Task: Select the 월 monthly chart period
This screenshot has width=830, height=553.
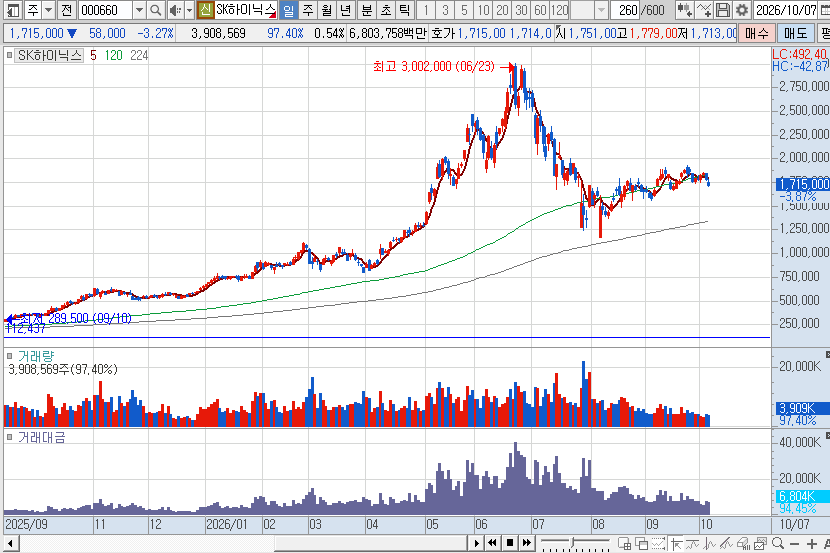Action: point(327,10)
